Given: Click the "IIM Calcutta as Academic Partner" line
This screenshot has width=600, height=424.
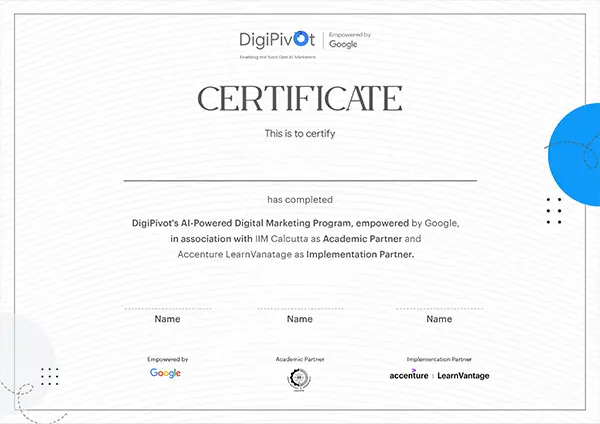Looking at the screenshot, I should [x=295, y=239].
